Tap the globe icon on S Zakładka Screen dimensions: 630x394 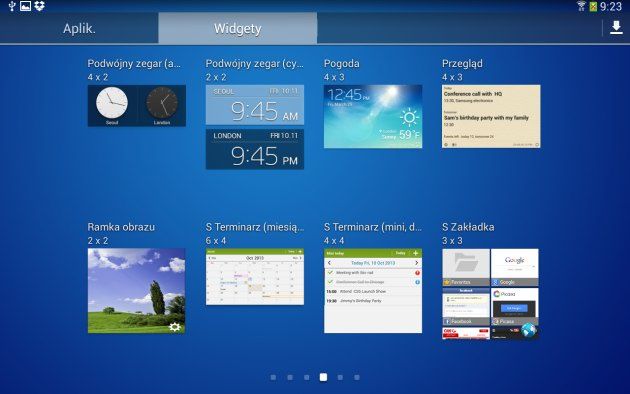(529, 331)
